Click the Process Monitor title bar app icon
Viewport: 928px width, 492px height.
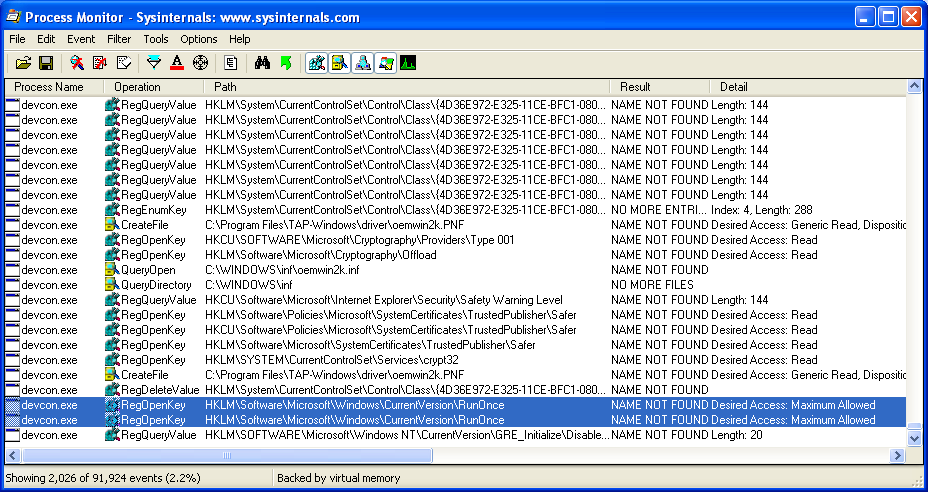[x=13, y=17]
